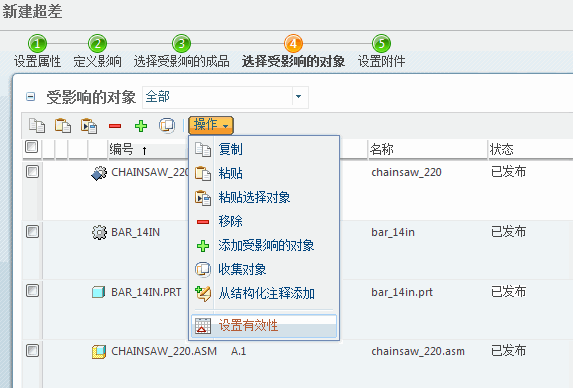Click the Collect objects icon in the toolbar
The width and height of the screenshot is (573, 388).
[x=167, y=126]
